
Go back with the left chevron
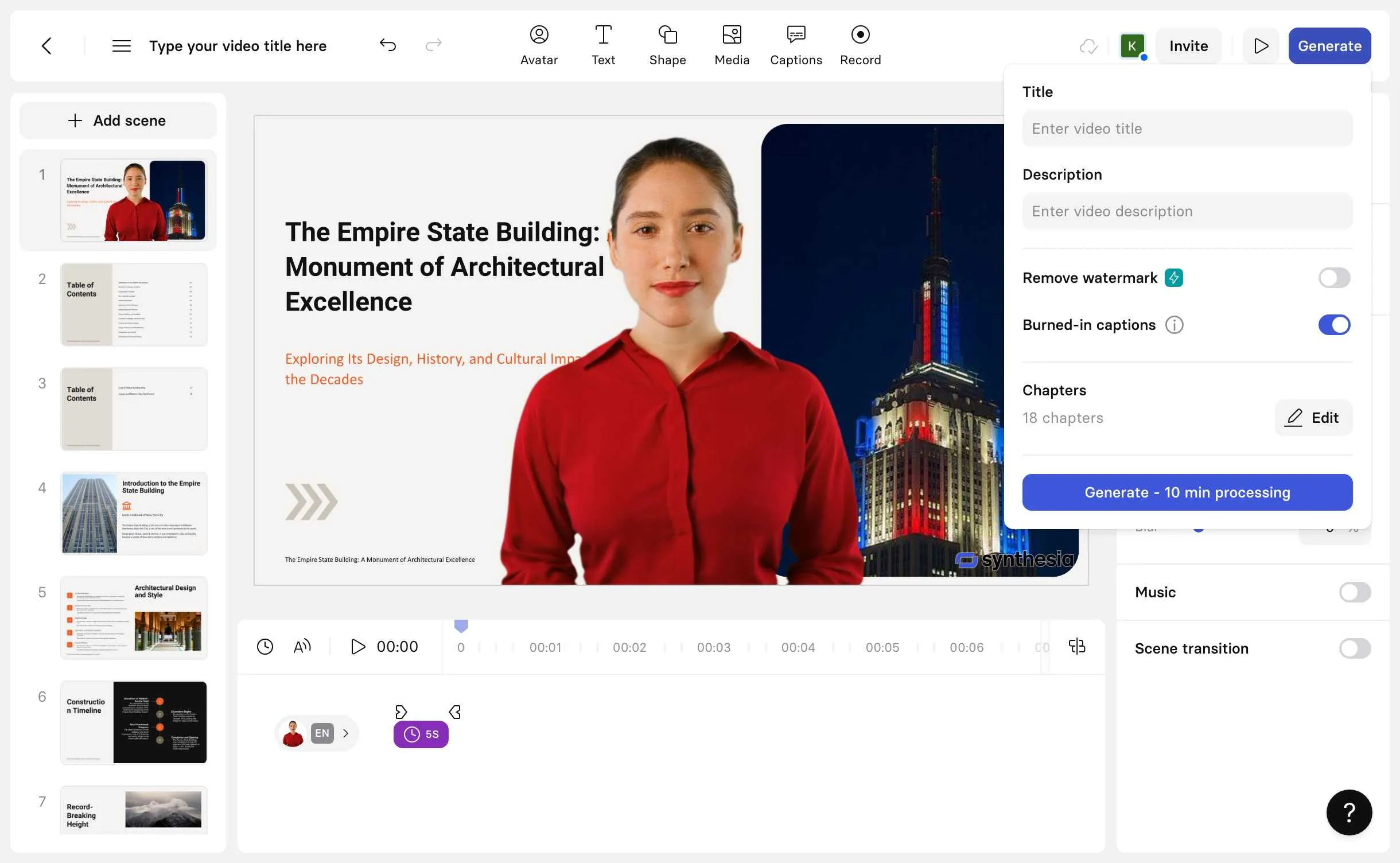(x=47, y=46)
